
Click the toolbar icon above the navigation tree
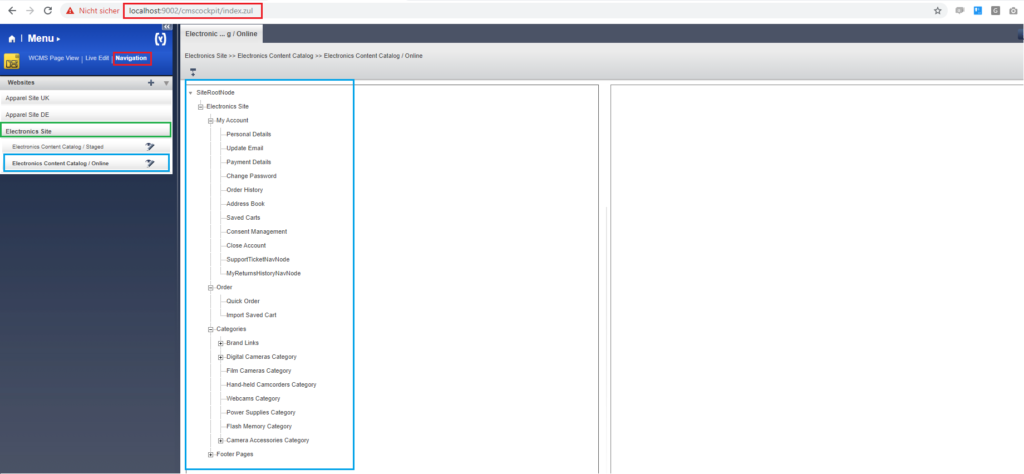(x=192, y=71)
